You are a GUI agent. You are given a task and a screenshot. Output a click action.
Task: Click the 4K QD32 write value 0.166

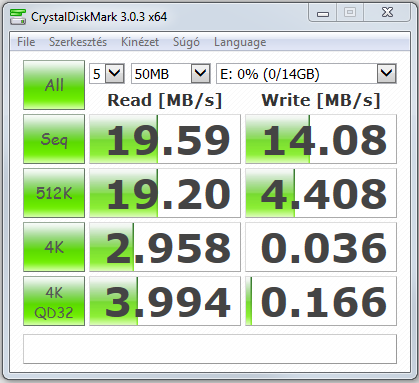321,301
